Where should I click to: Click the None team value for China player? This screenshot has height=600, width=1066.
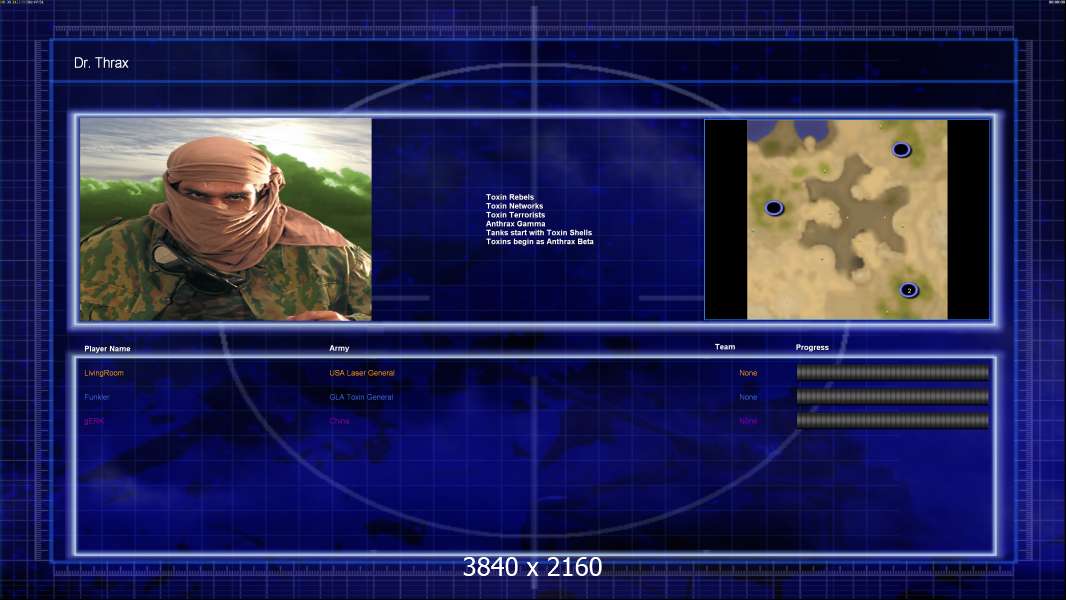tap(748, 421)
